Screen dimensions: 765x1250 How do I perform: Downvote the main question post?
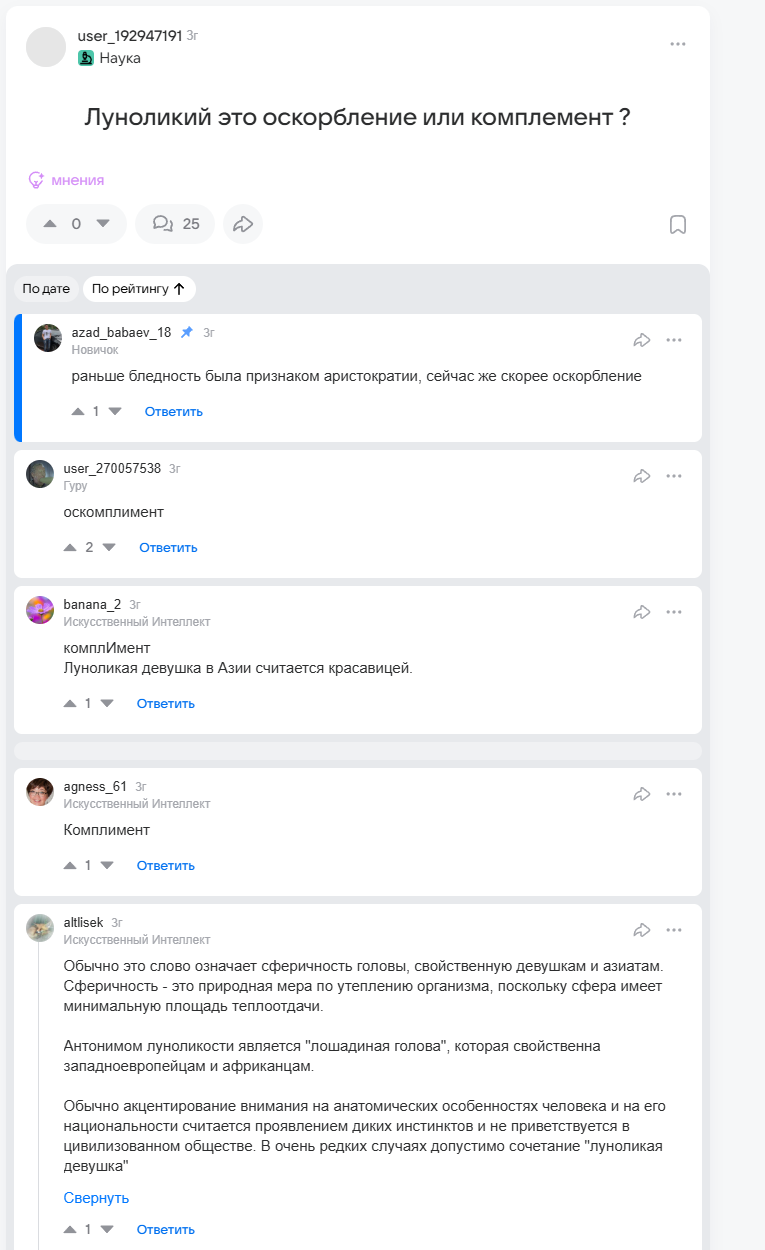coord(103,224)
